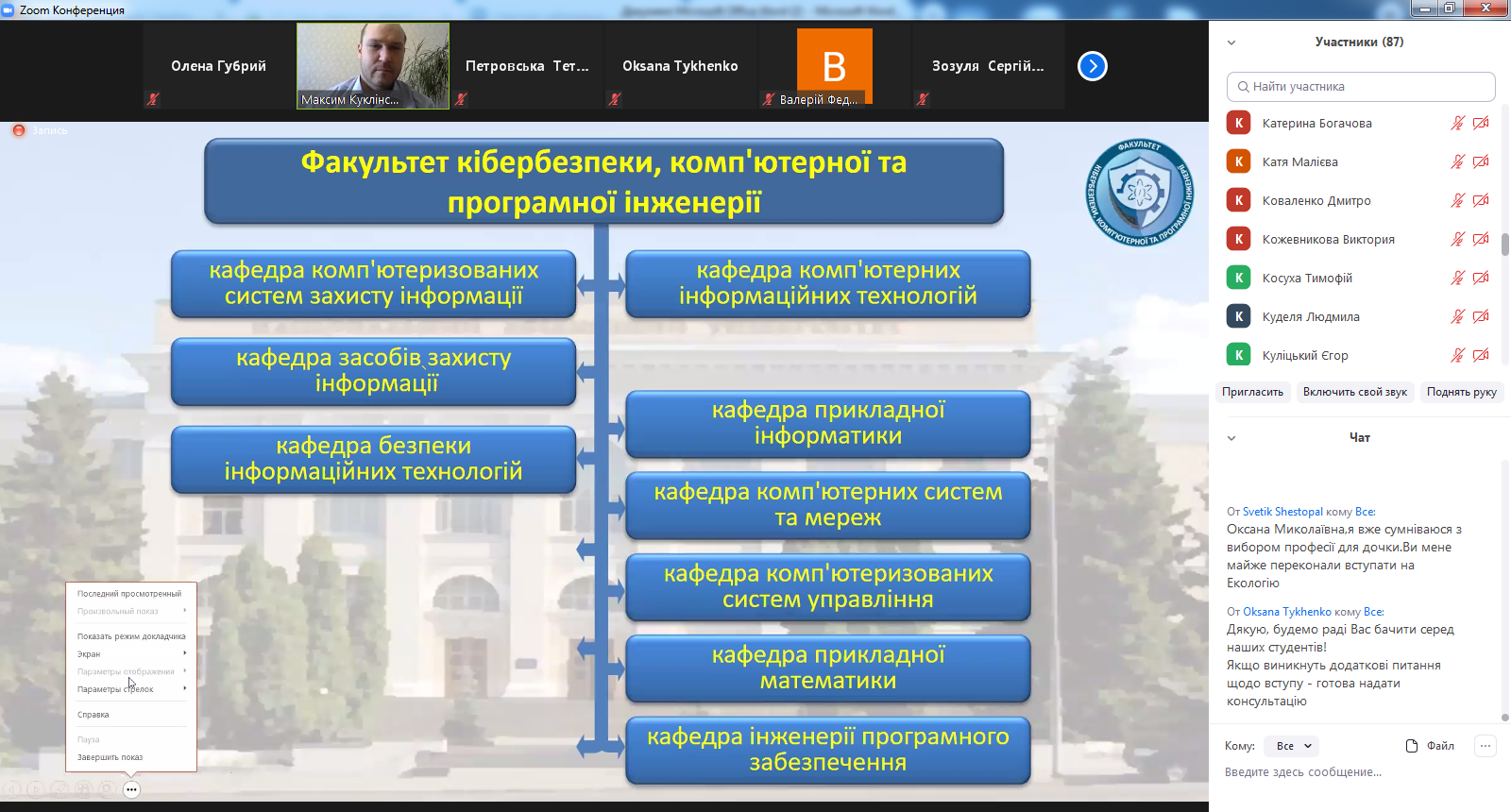This screenshot has width=1511, height=812.
Task: Click camera-off icon next to Катя Малієва
Action: pyautogui.click(x=1481, y=162)
